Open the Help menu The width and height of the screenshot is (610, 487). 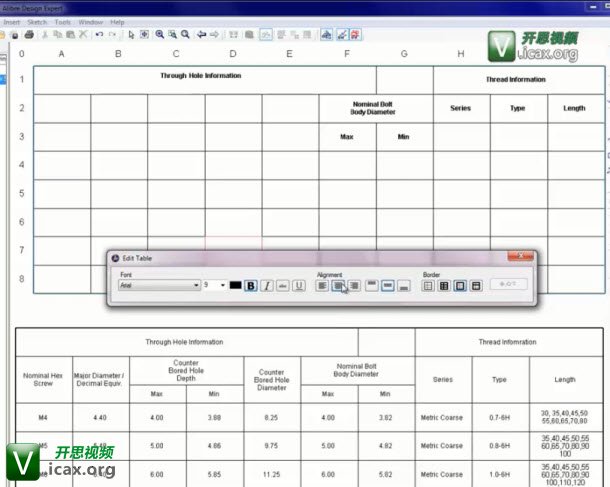tap(117, 22)
